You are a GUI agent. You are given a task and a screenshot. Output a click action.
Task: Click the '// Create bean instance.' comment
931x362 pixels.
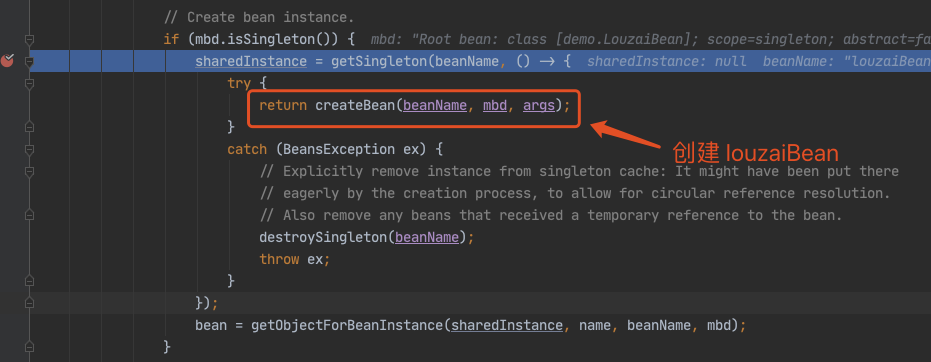tap(259, 18)
